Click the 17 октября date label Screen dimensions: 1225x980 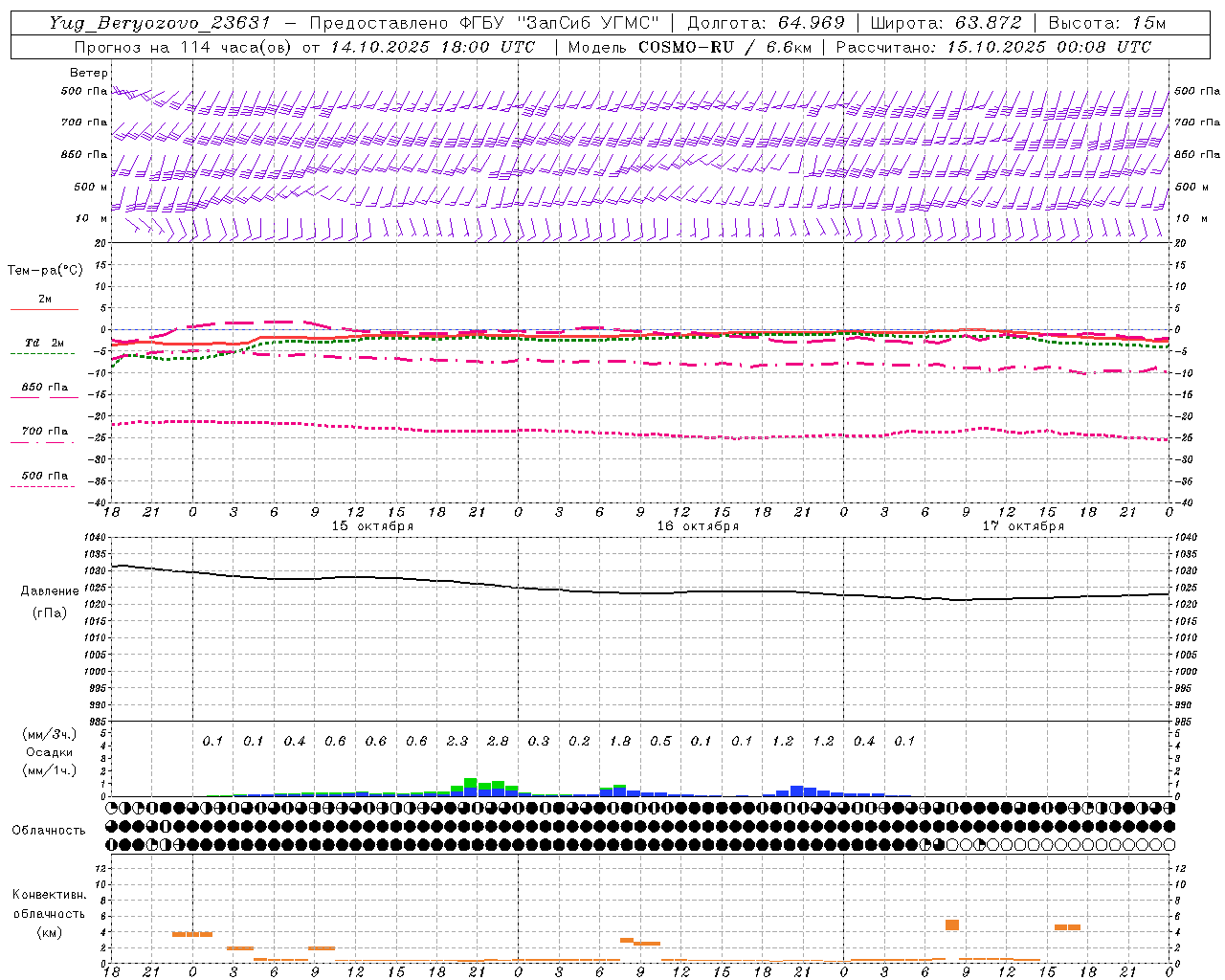pos(1023,526)
